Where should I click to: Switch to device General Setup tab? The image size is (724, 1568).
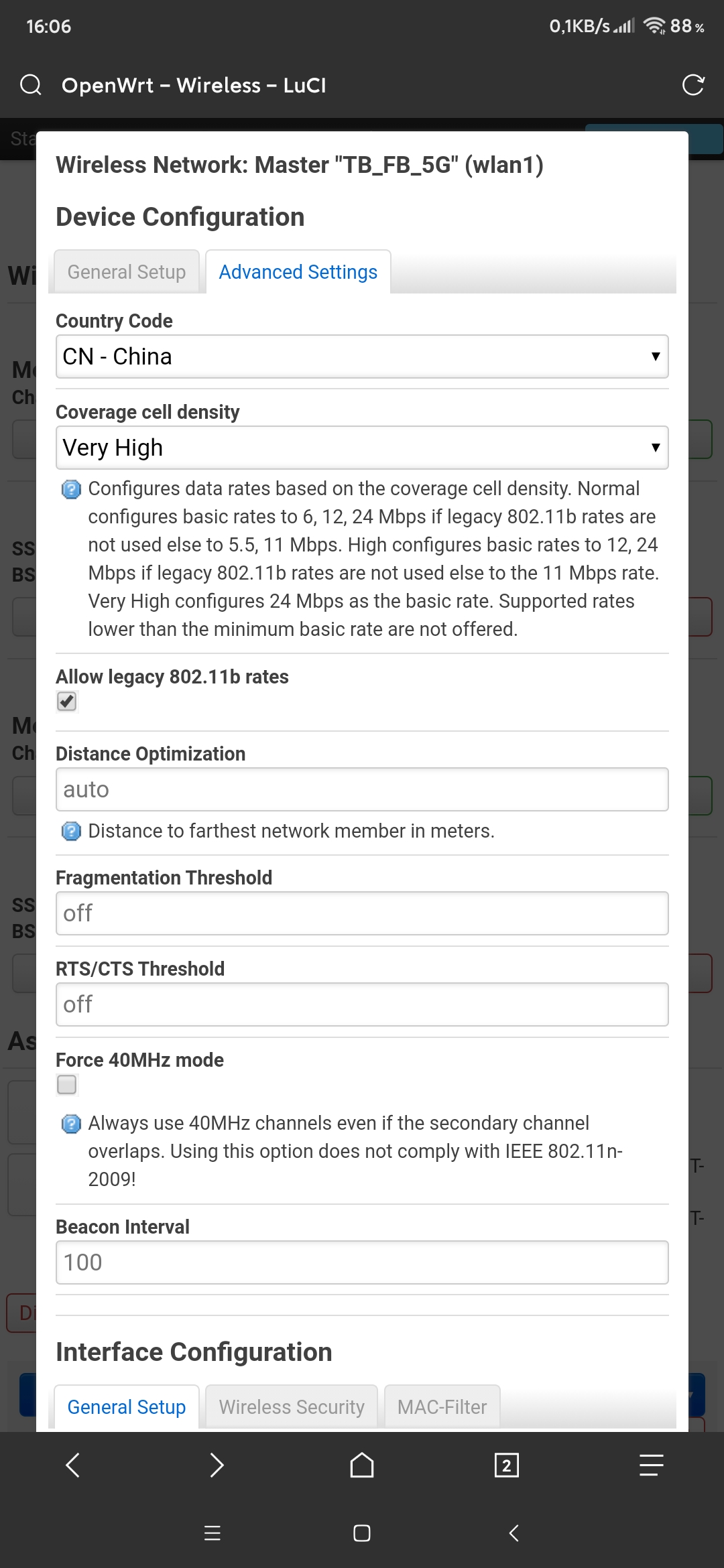(127, 271)
